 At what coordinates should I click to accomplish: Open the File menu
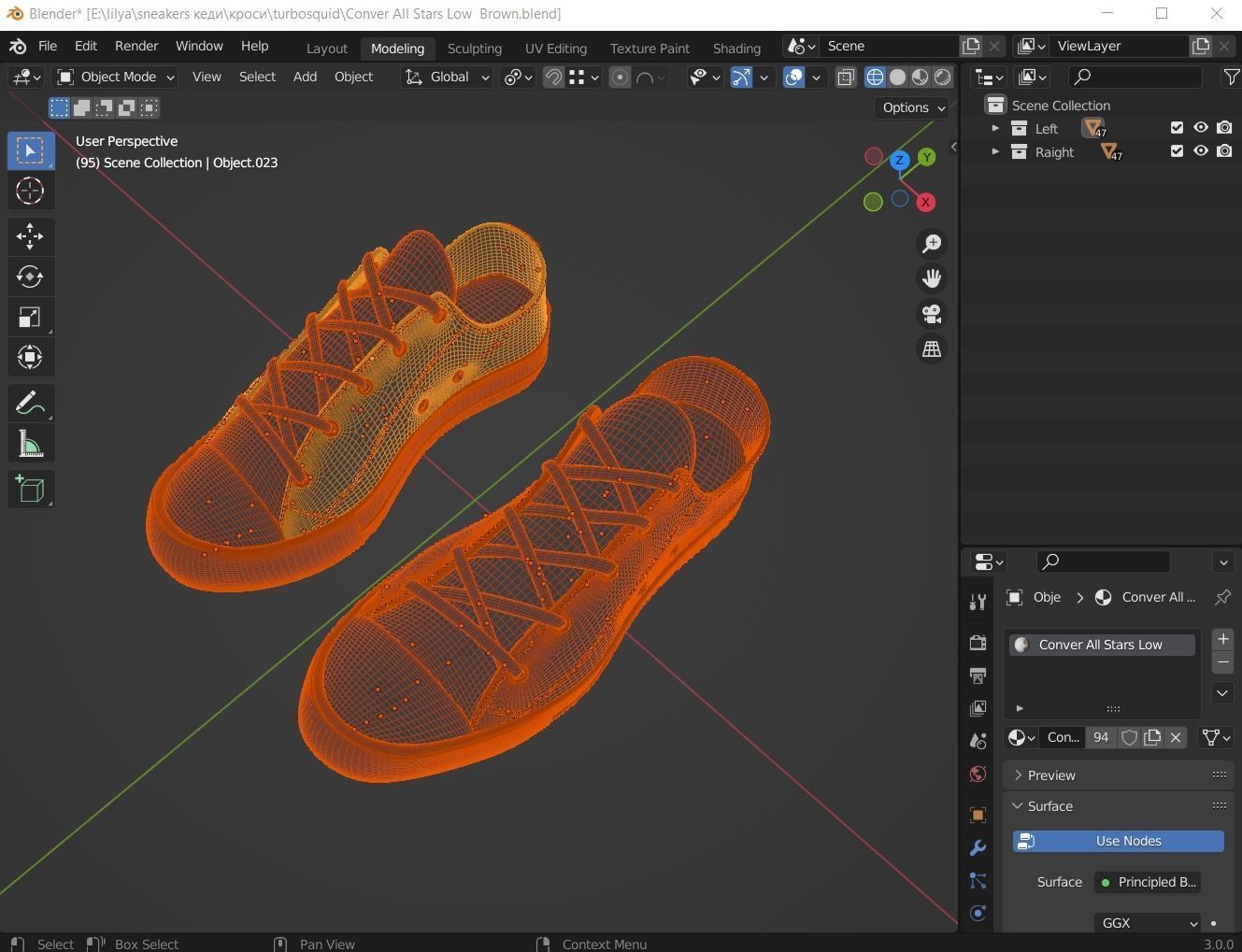tap(48, 46)
